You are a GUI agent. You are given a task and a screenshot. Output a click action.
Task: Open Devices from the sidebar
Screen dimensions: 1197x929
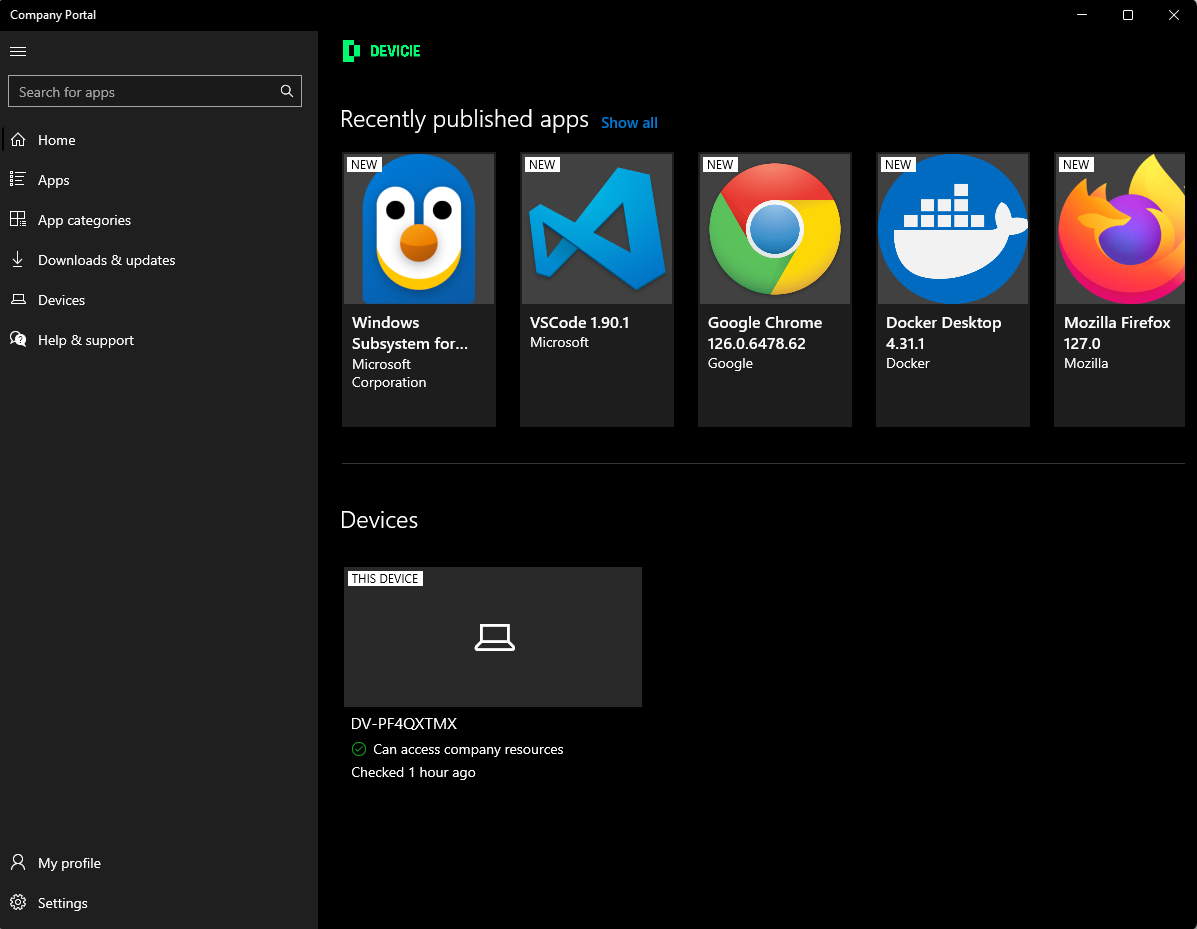[x=159, y=300]
